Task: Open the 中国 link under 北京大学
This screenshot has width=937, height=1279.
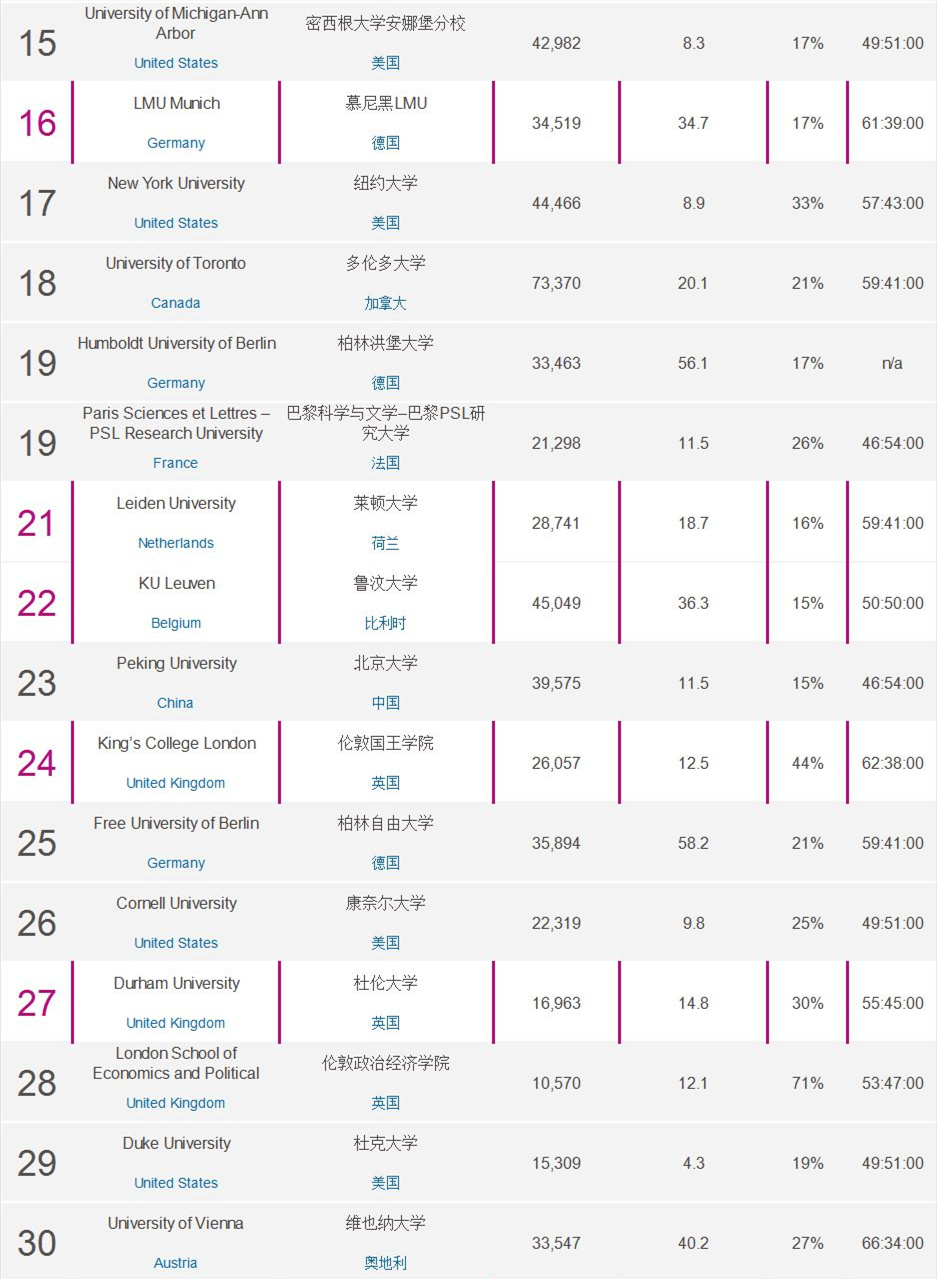Action: [386, 703]
